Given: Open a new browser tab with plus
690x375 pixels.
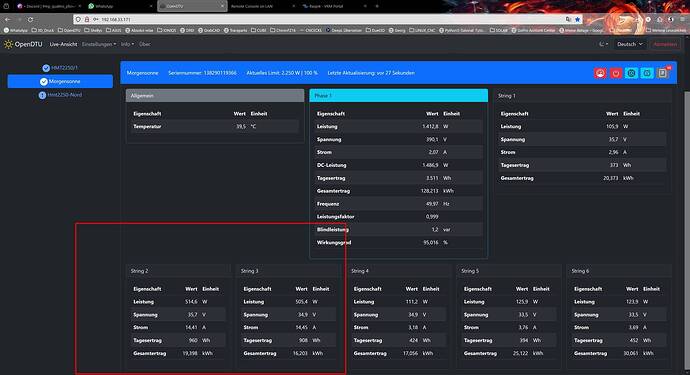Looking at the screenshot, I should click(377, 6).
